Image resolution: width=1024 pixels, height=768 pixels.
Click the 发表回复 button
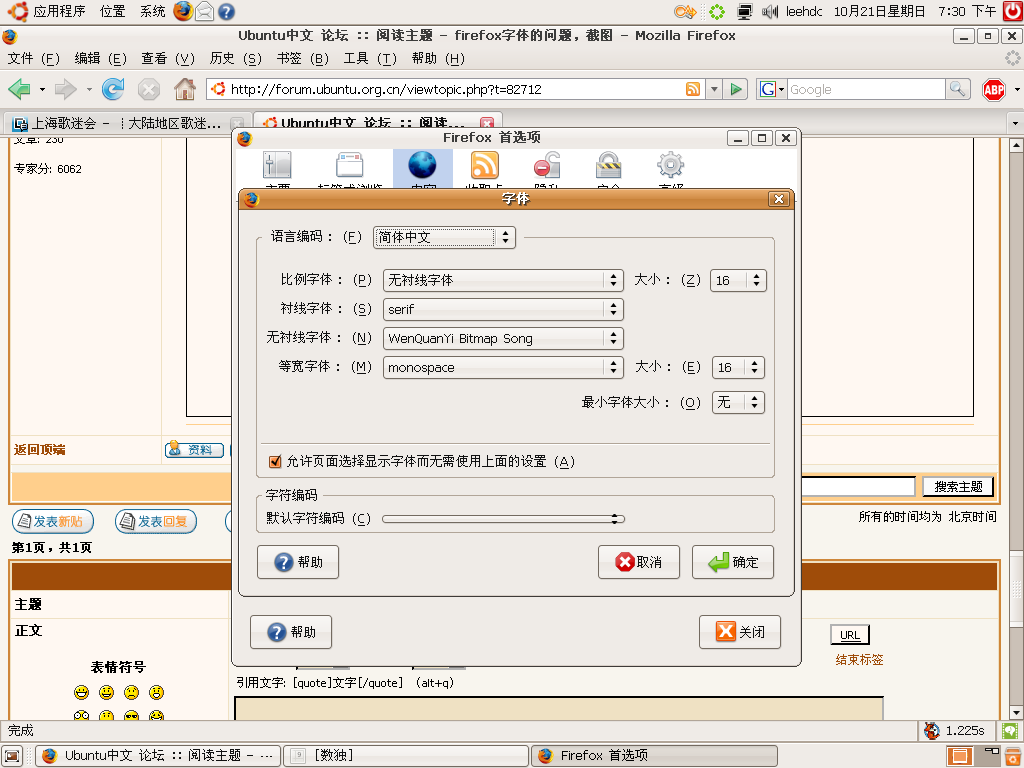coord(155,521)
